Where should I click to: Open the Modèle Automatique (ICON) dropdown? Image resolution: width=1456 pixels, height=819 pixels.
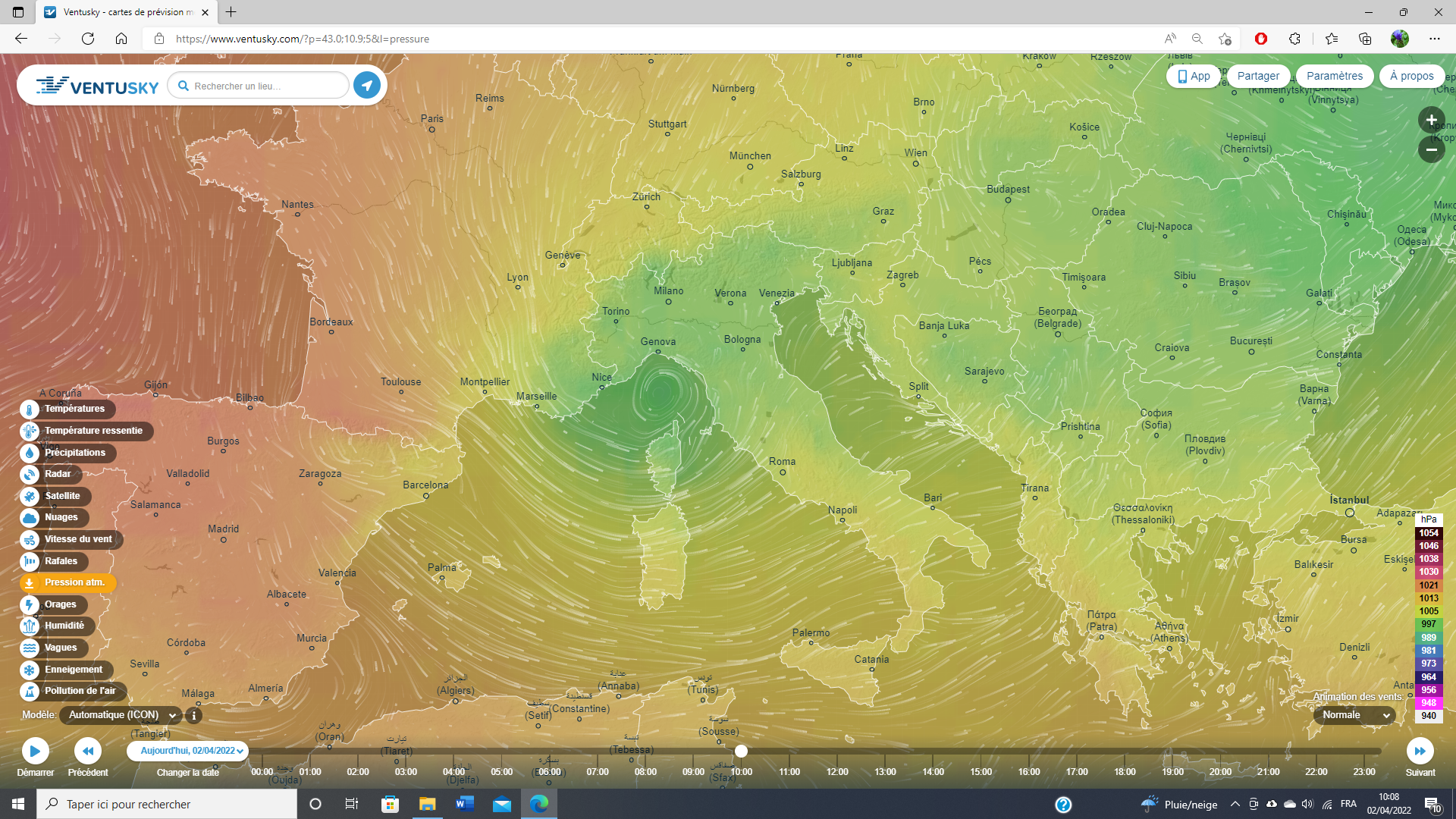coord(120,715)
